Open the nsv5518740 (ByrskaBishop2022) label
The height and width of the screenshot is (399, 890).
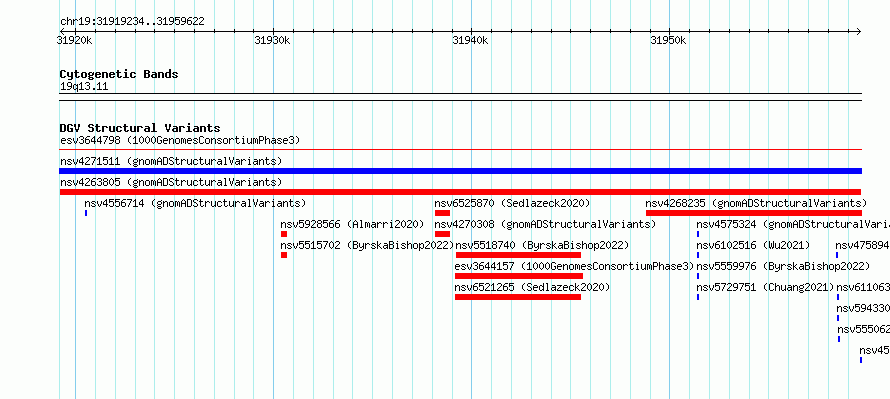pos(543,245)
